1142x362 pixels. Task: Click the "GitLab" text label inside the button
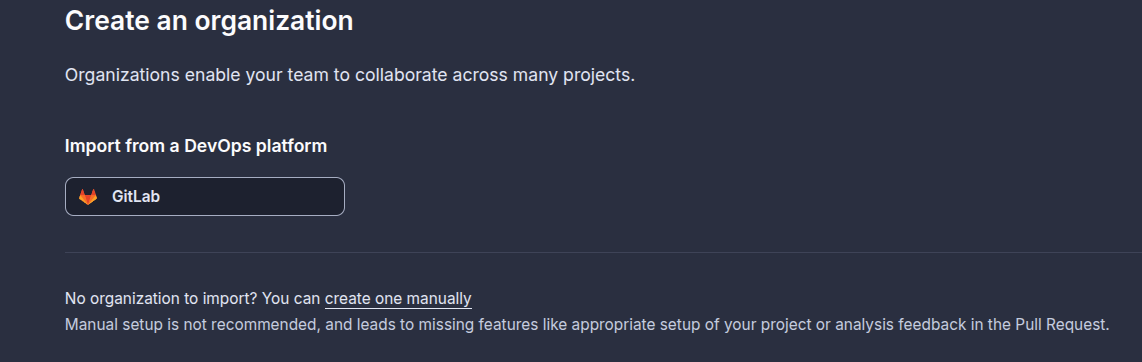(136, 197)
